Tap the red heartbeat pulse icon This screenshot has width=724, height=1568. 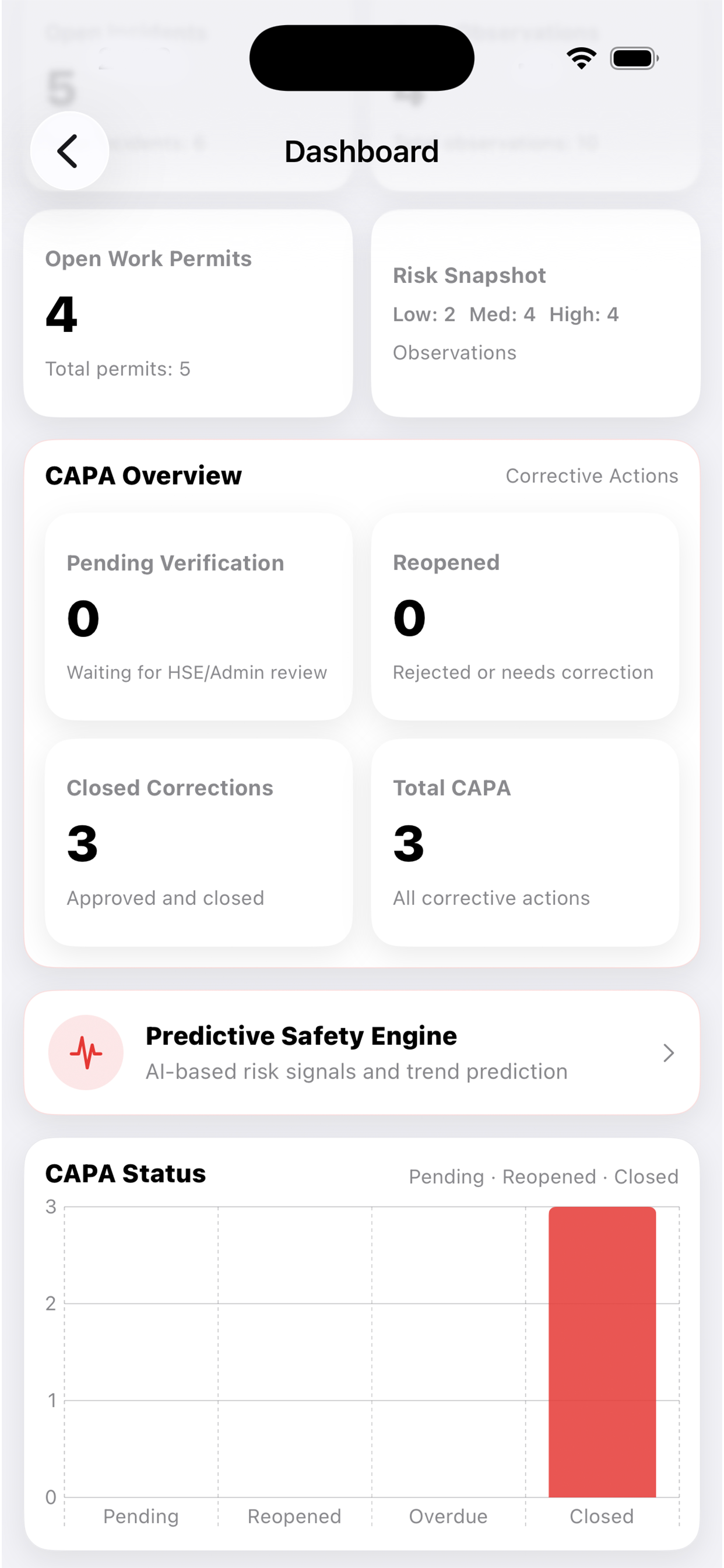(x=86, y=1052)
